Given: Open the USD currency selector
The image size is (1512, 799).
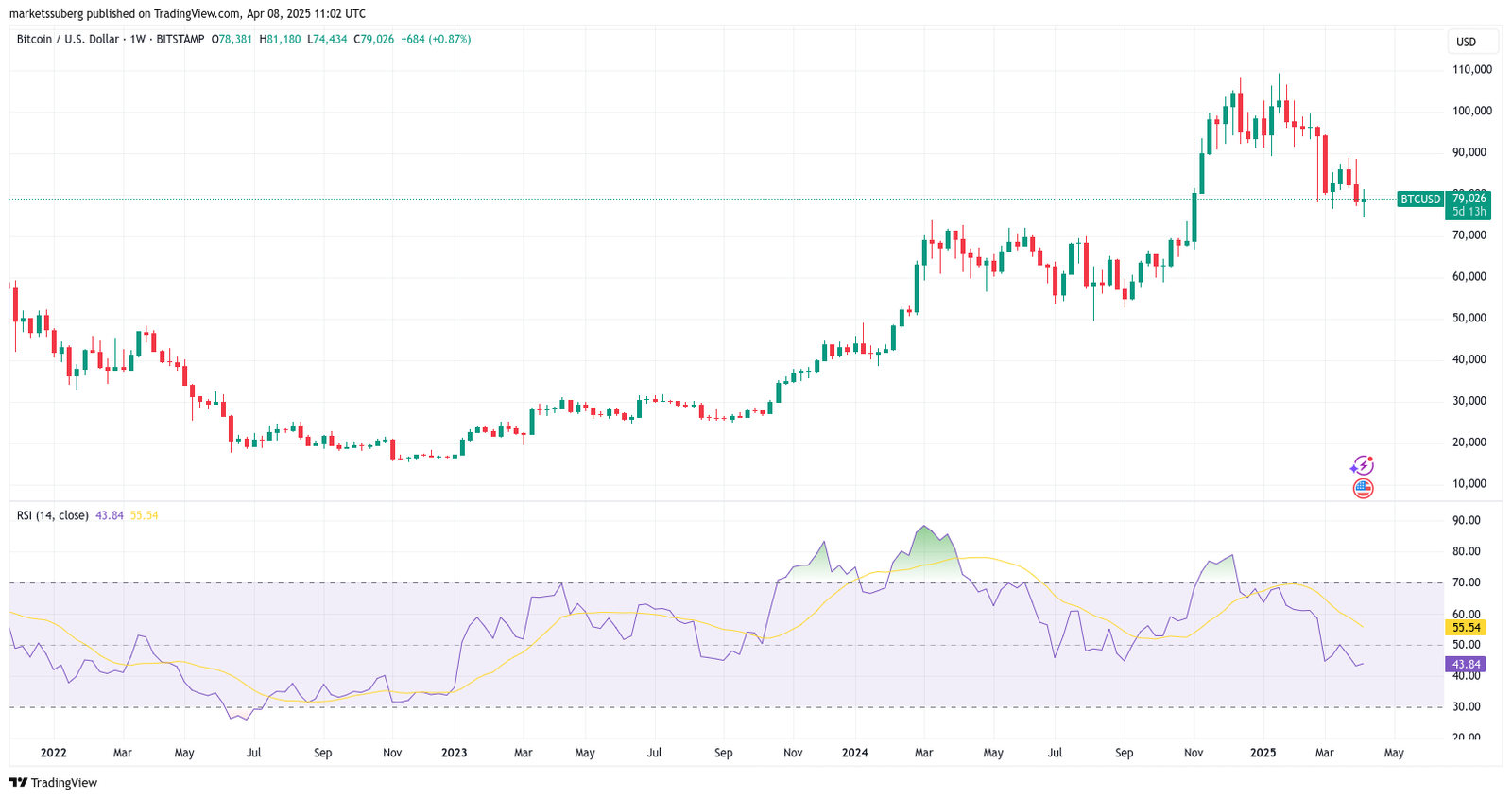Looking at the screenshot, I should click(x=1466, y=42).
